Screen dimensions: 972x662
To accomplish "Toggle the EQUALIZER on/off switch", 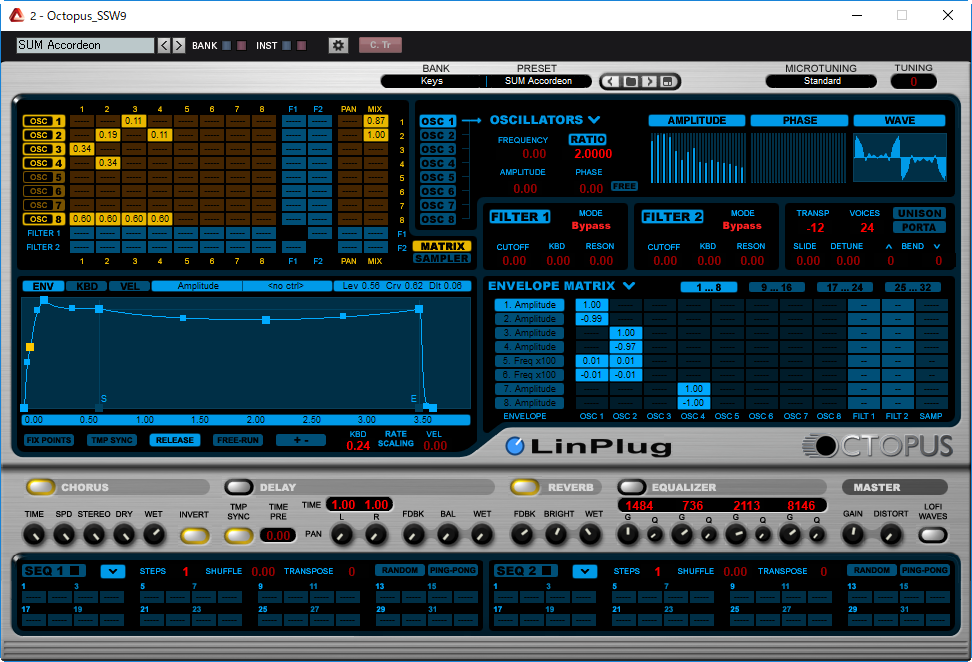I will (x=632, y=487).
